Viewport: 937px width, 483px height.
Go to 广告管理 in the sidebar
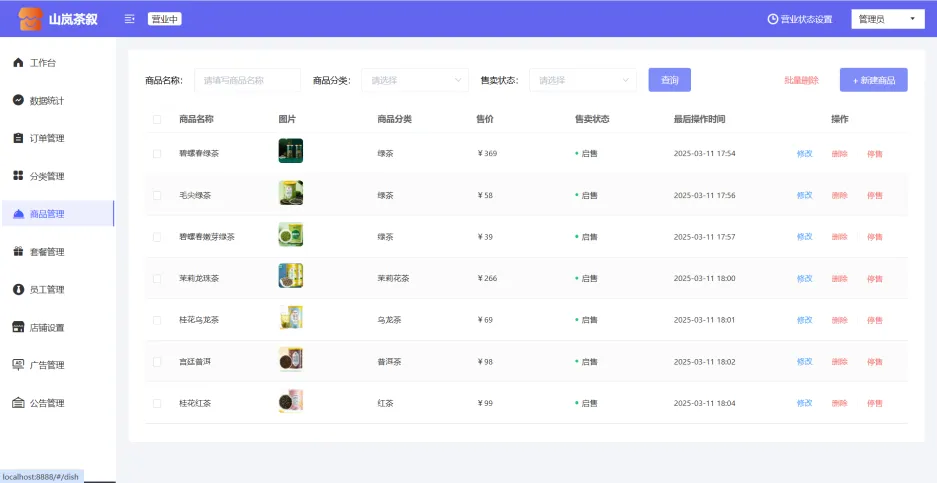tap(46, 365)
